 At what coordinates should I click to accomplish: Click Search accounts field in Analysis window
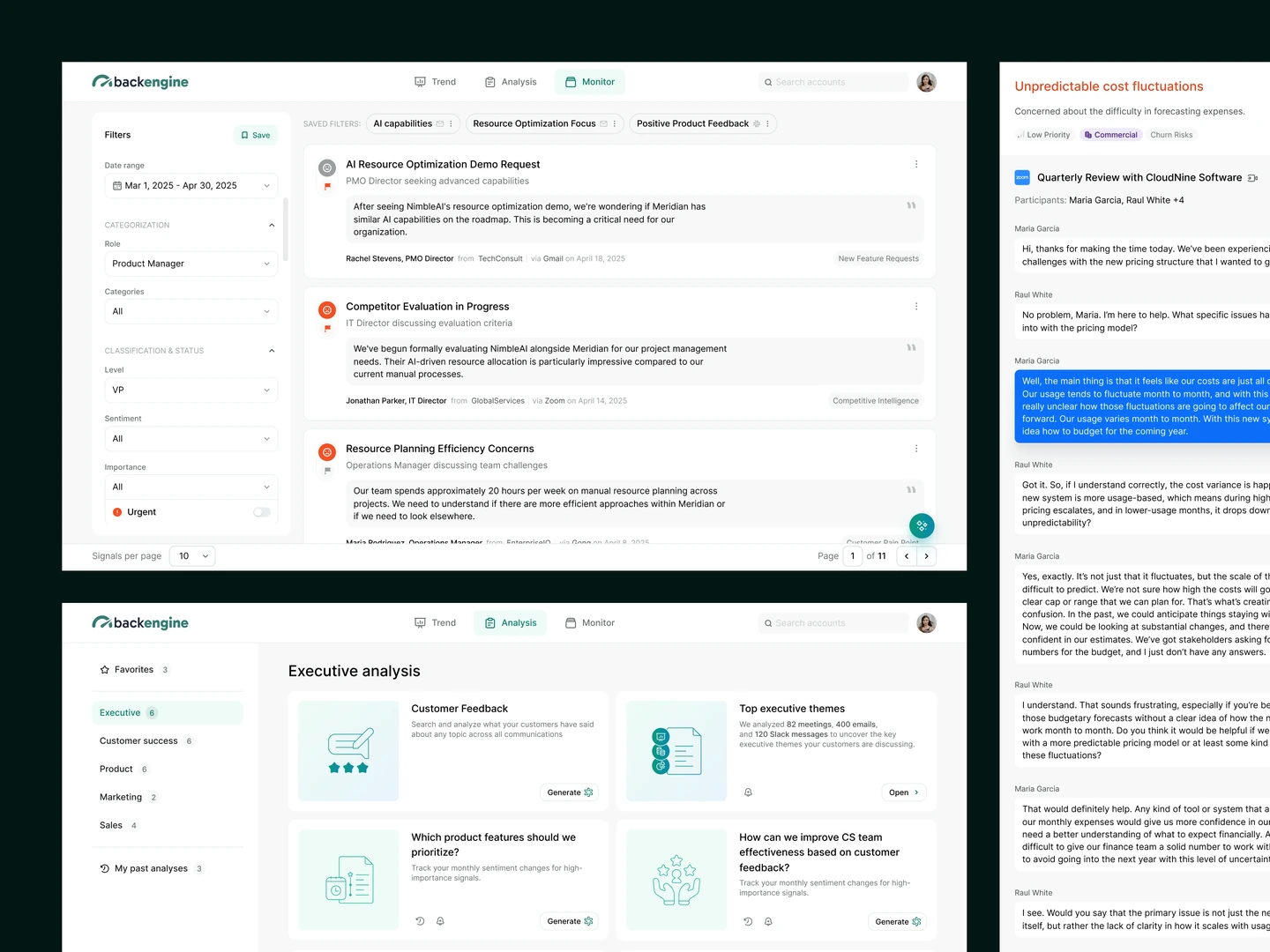point(833,623)
